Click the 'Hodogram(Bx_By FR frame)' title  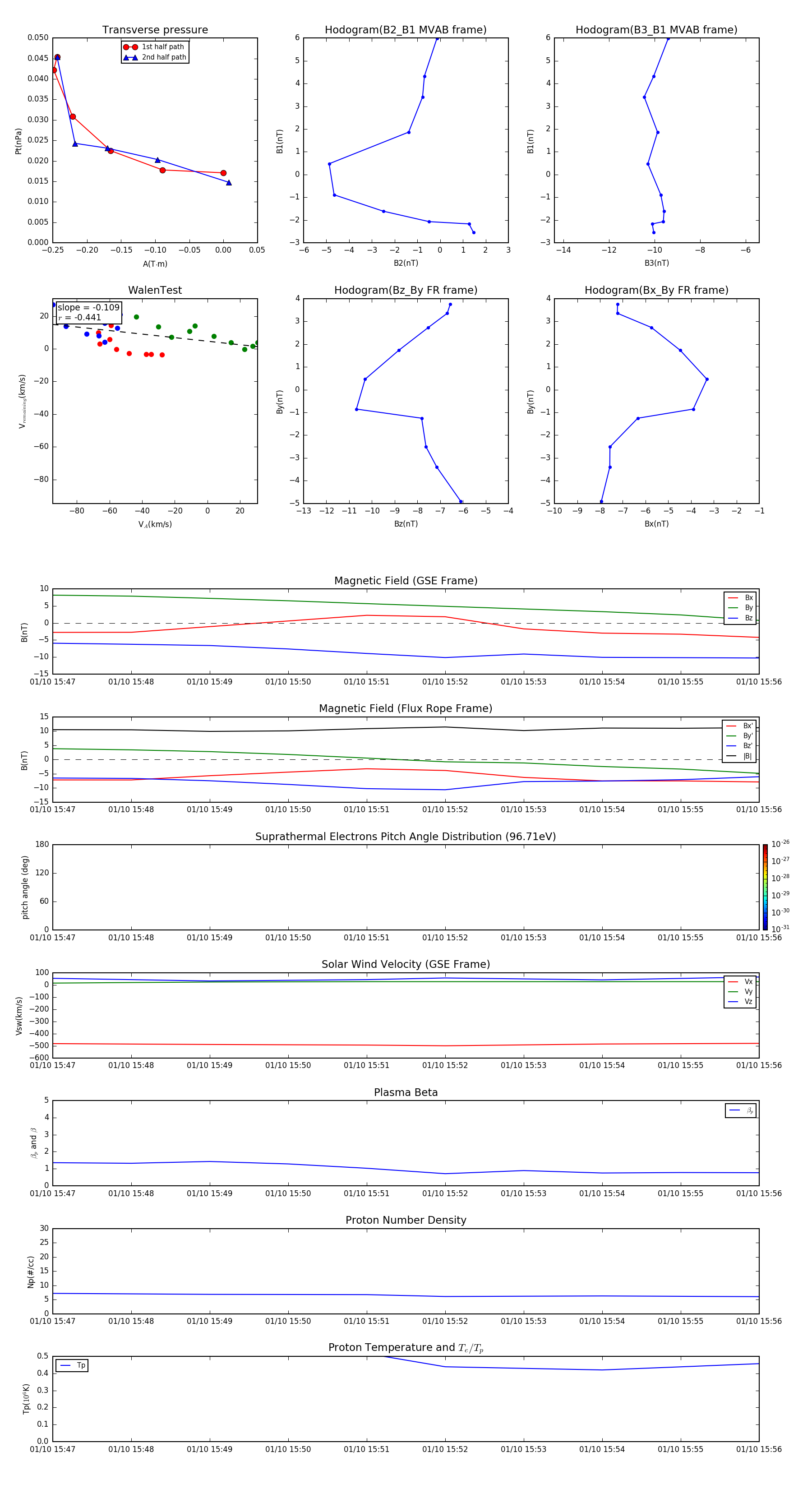(x=656, y=290)
